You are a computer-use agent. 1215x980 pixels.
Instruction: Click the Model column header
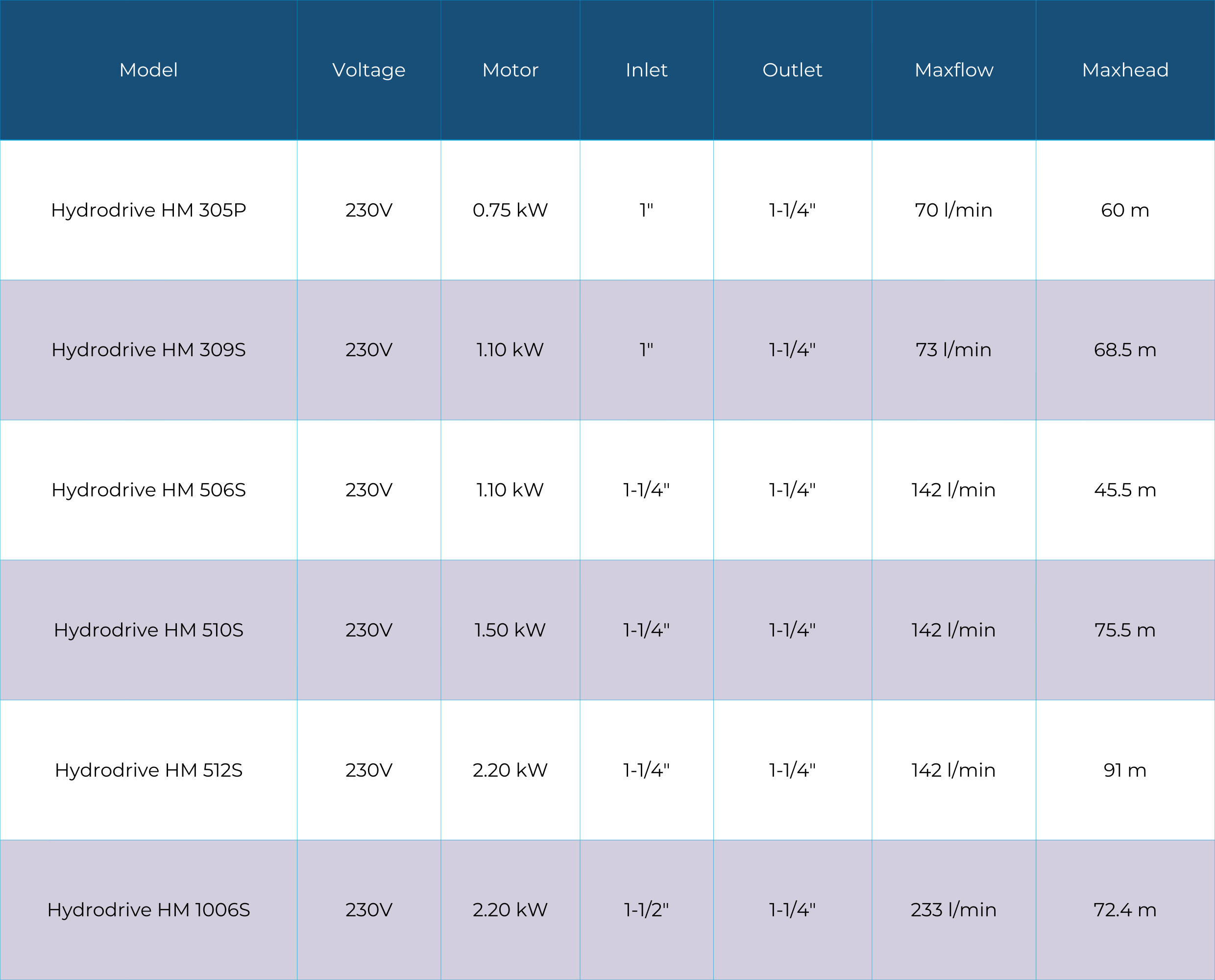[x=148, y=70]
